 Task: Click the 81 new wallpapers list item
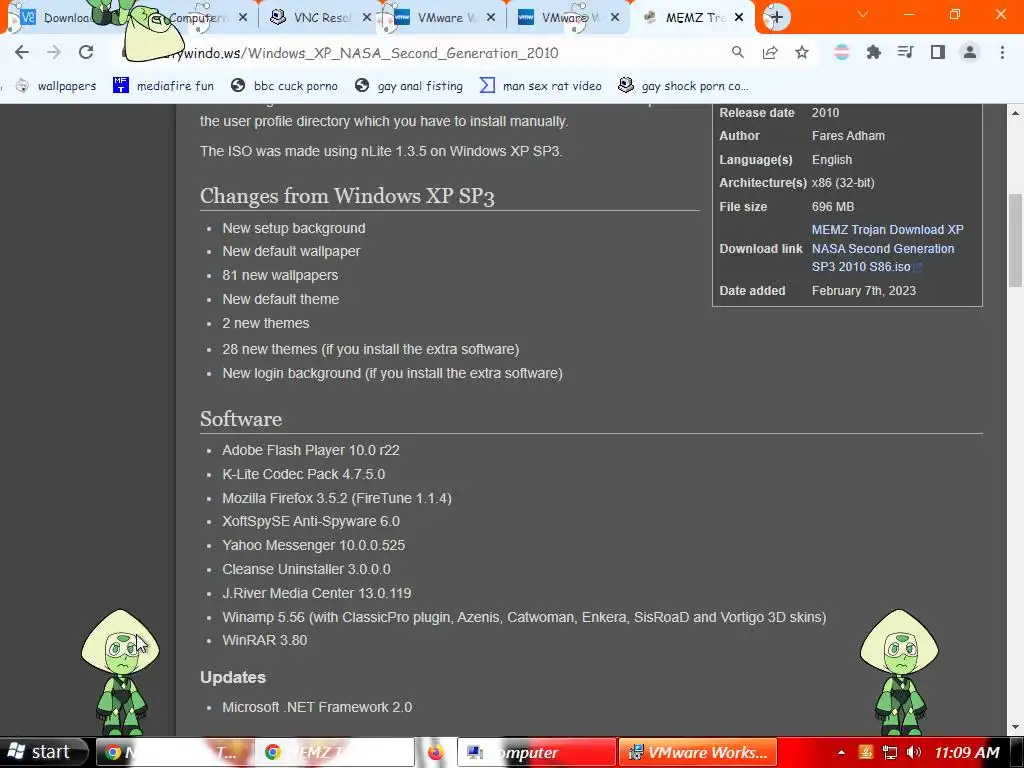pos(280,275)
